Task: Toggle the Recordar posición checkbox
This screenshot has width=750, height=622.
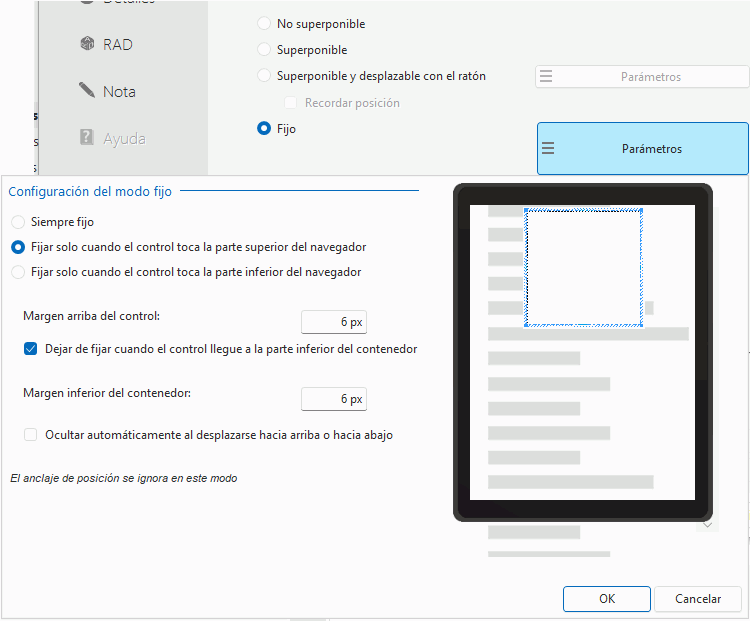Action: click(290, 102)
